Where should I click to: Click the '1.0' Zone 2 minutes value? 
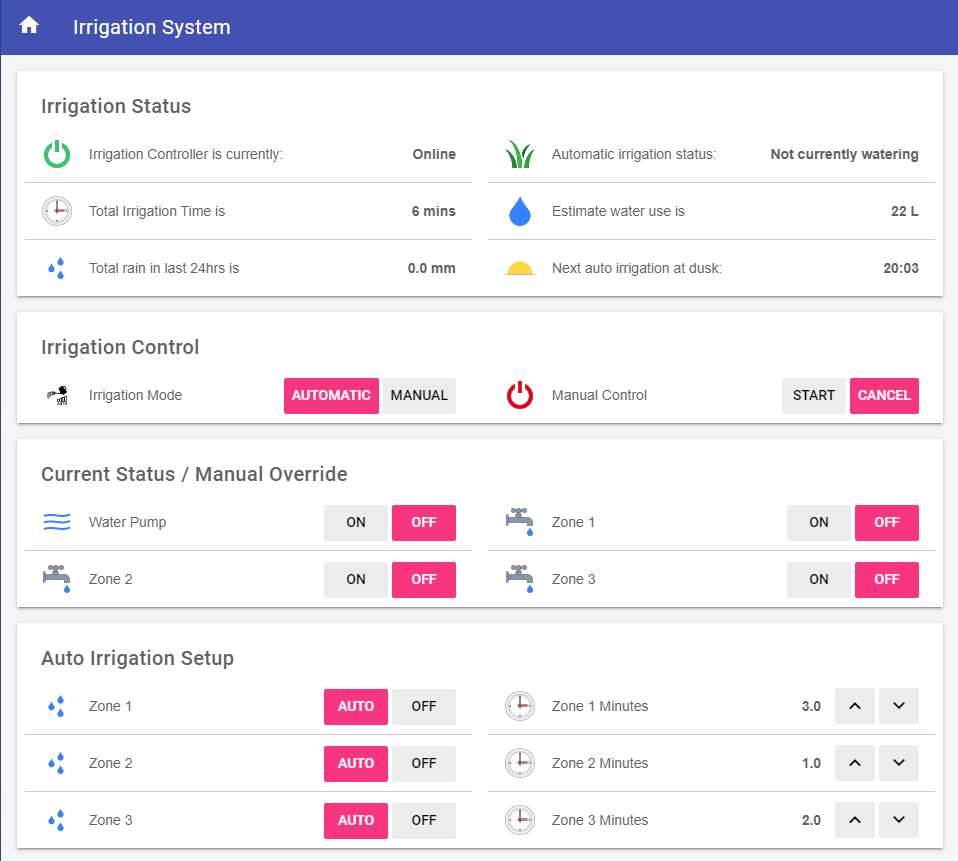pyautogui.click(x=811, y=763)
